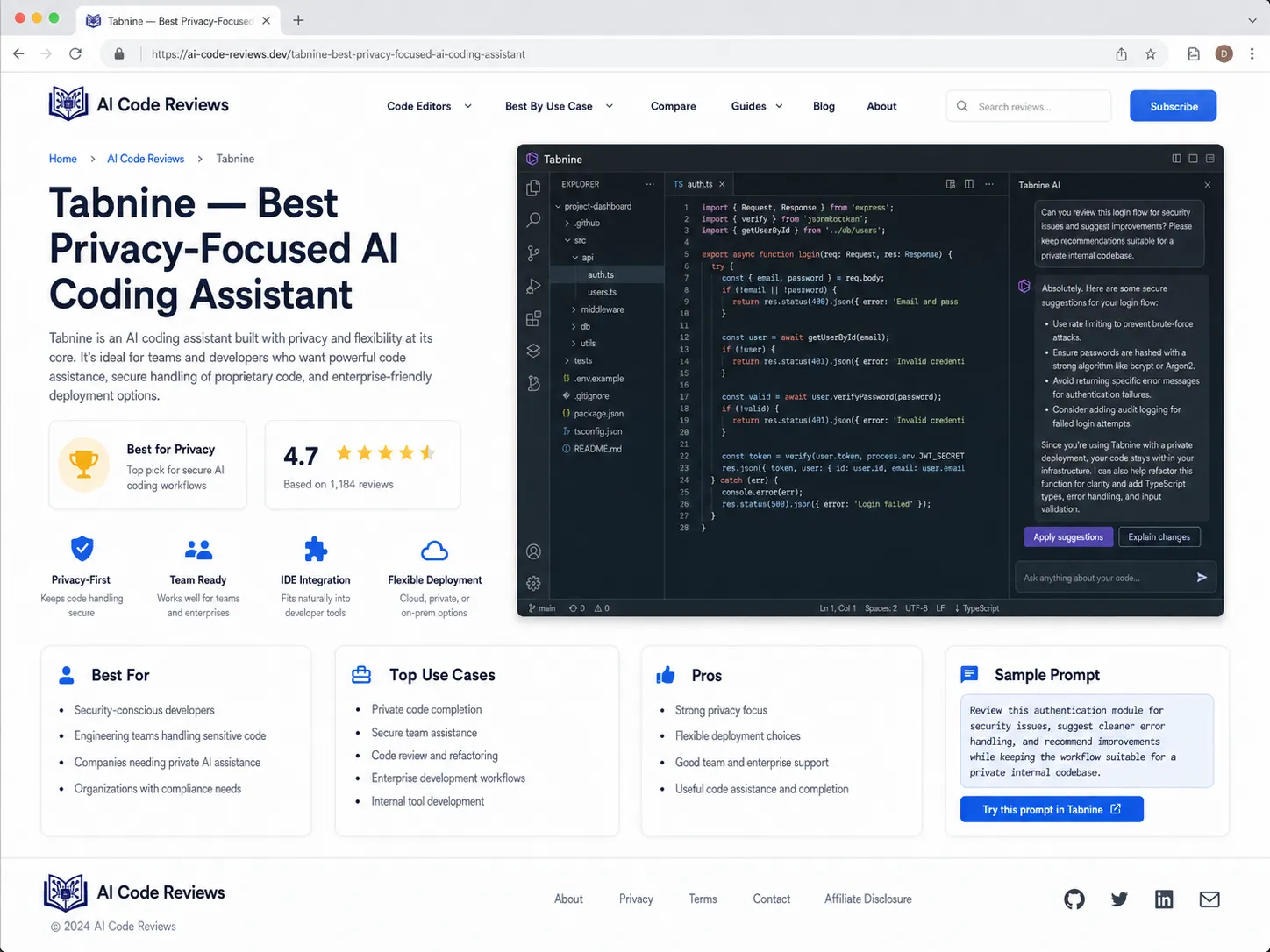The image size is (1270, 952).
Task: Click the Explorer more actions ellipsis
Action: (x=650, y=184)
